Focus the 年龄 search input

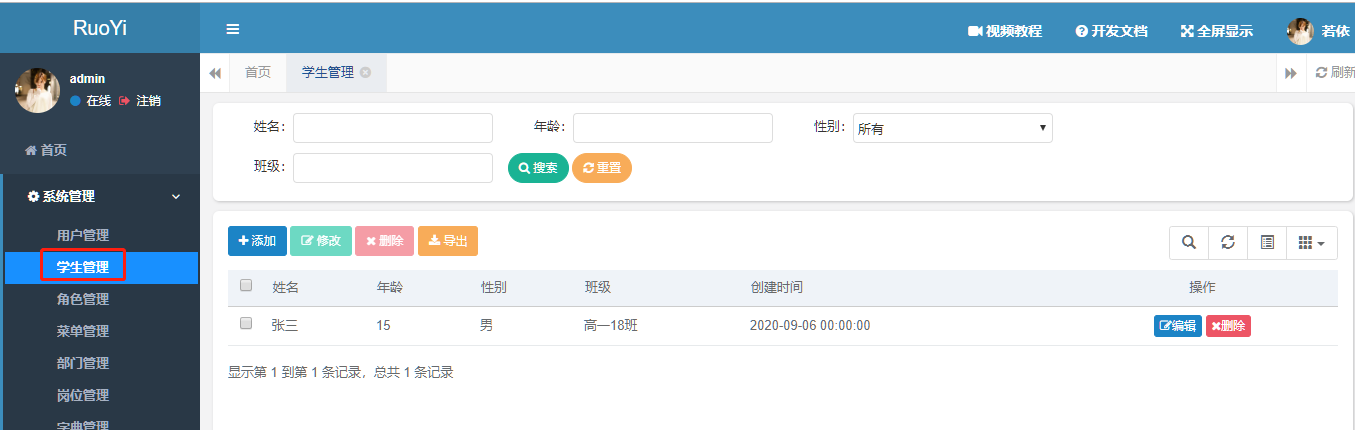[673, 128]
